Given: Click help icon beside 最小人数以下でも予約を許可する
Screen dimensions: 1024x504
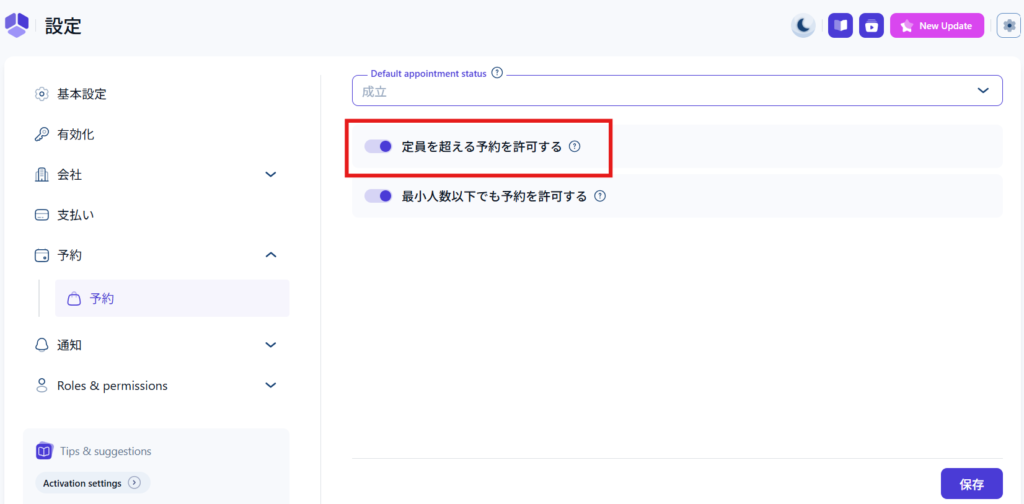Looking at the screenshot, I should click(600, 196).
